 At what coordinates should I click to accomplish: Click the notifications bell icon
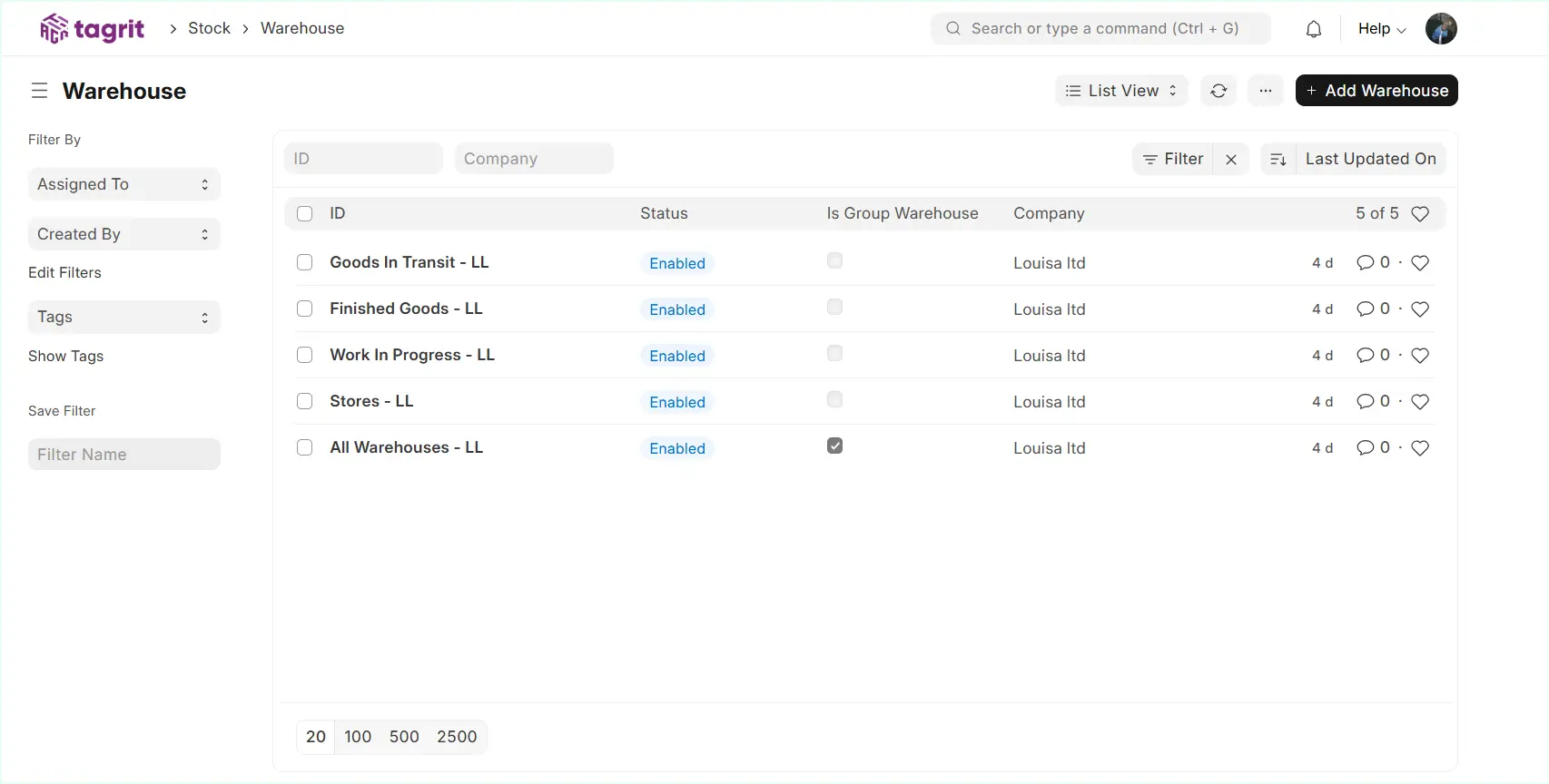point(1313,29)
